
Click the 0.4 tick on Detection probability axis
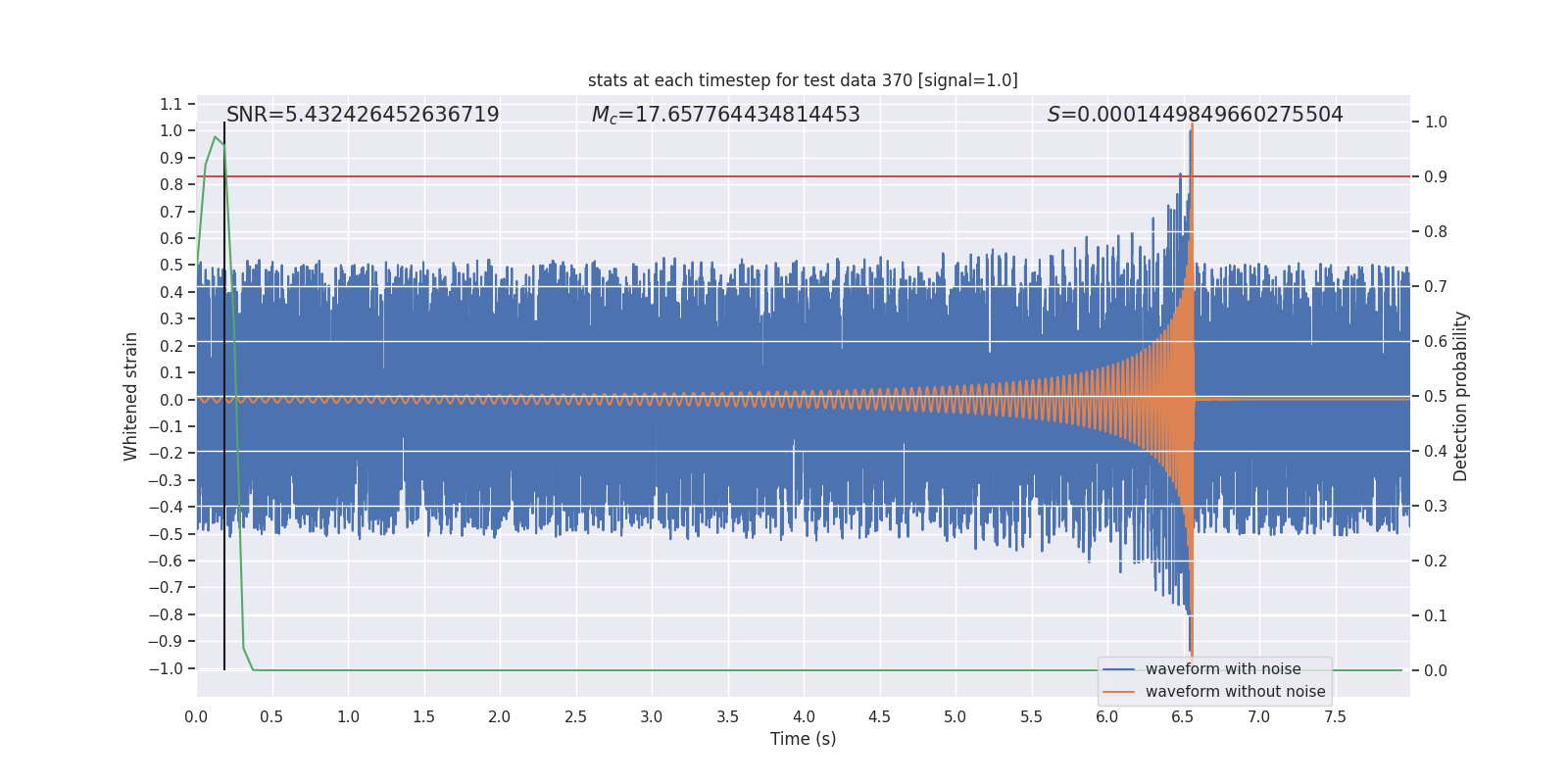tap(1436, 451)
